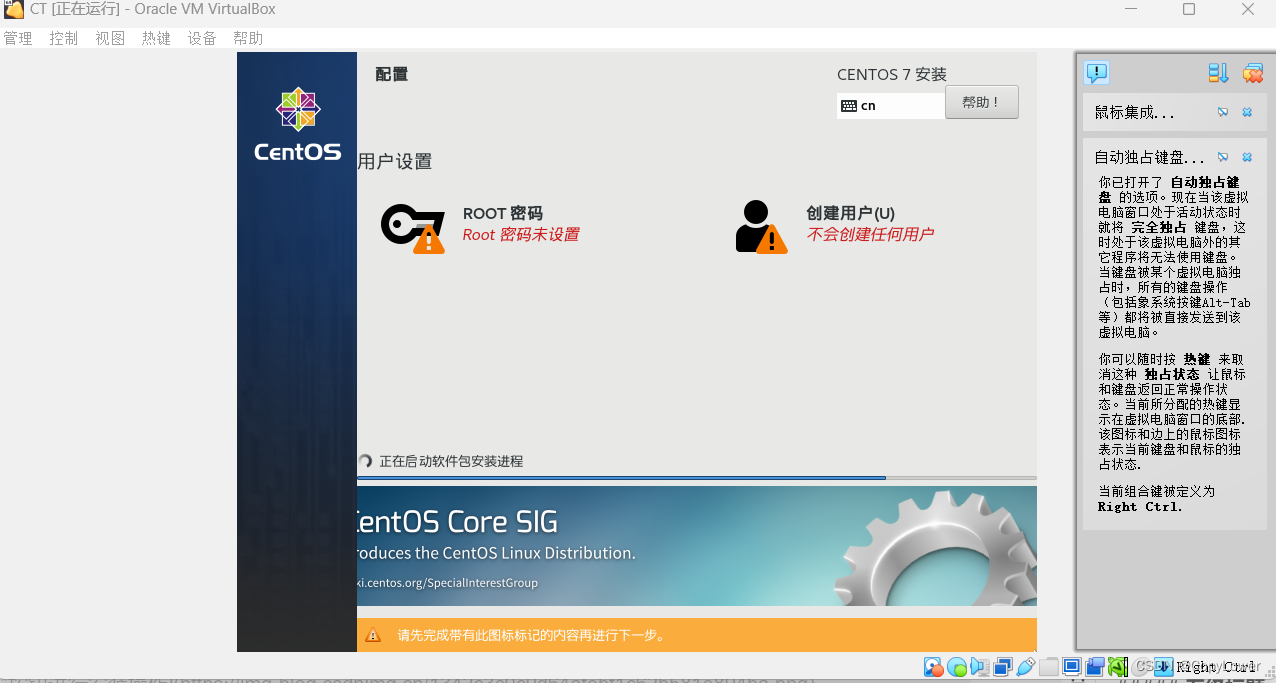Viewport: 1276px width, 683px height.
Task: Click the bottom warning message '请先完成带有此图标标记的内容'
Action: pos(531,635)
